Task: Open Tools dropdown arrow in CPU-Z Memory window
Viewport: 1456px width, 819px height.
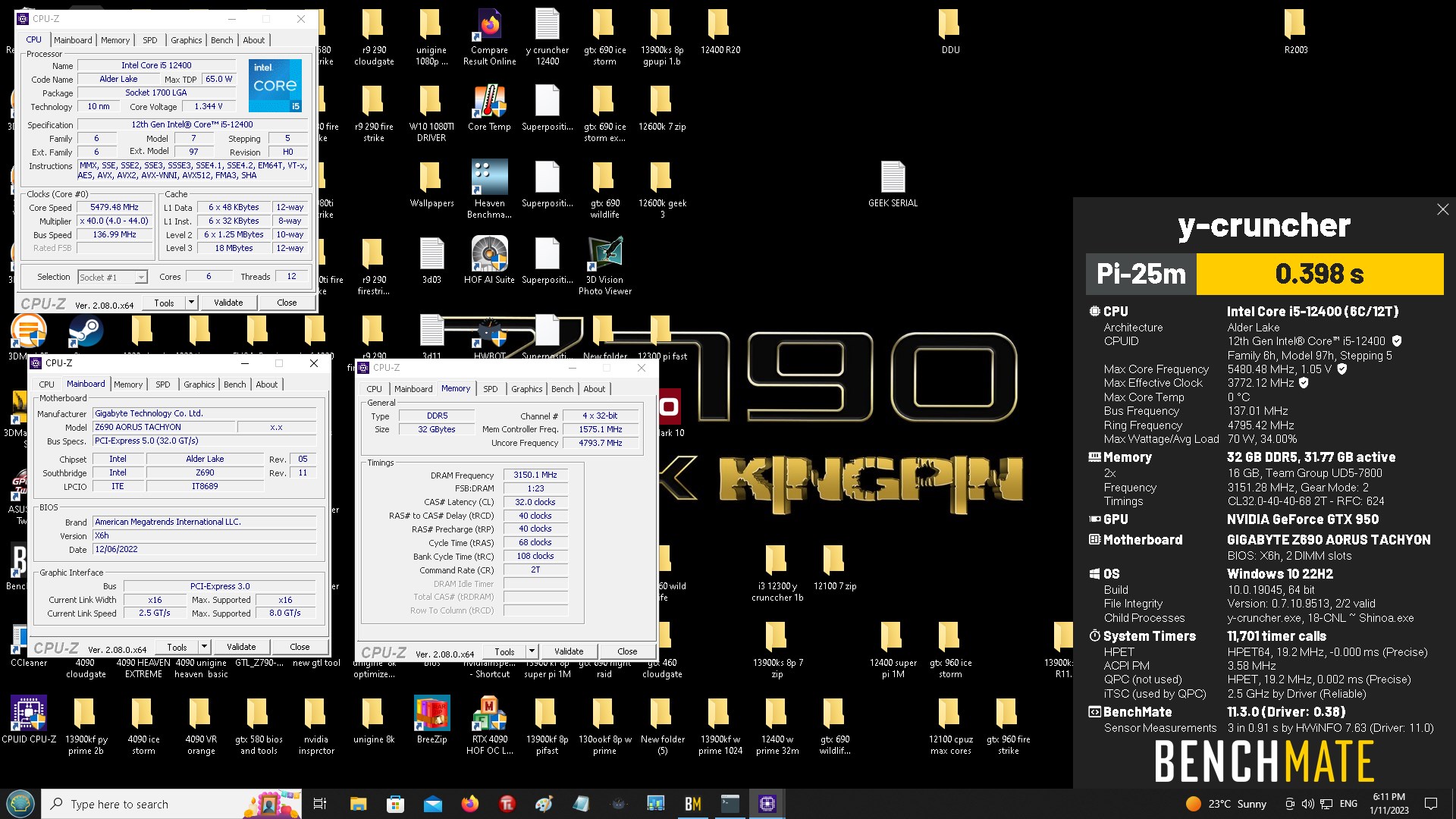Action: click(532, 651)
